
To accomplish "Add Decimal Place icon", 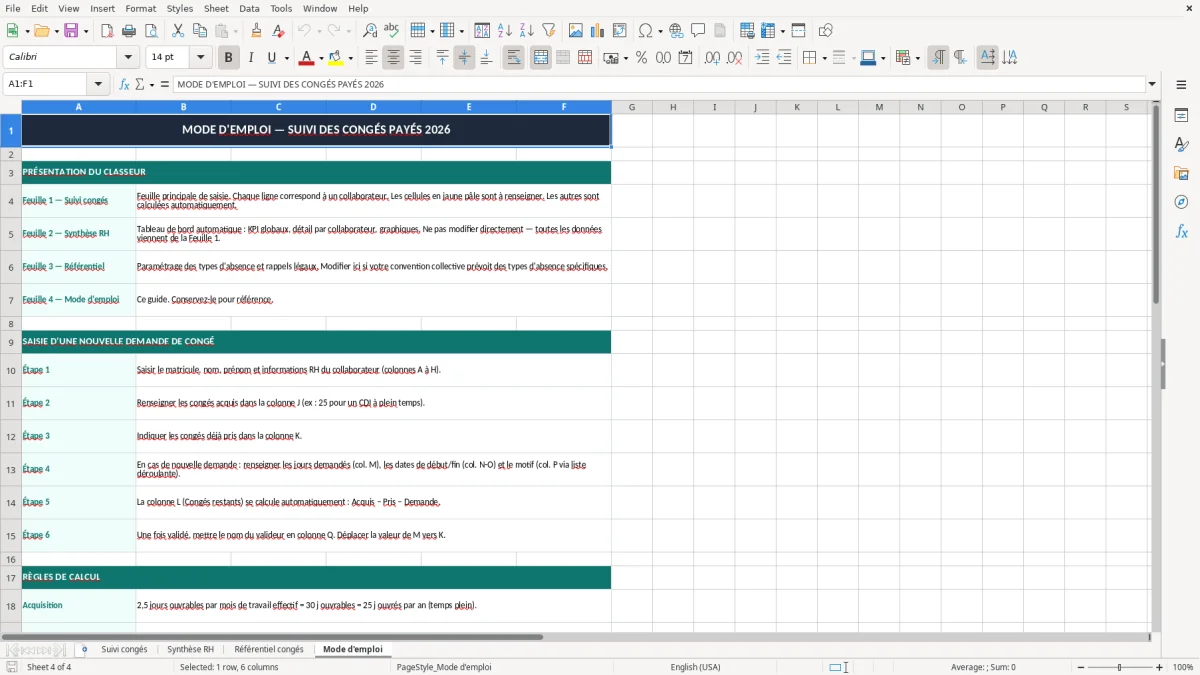I will 712,58.
